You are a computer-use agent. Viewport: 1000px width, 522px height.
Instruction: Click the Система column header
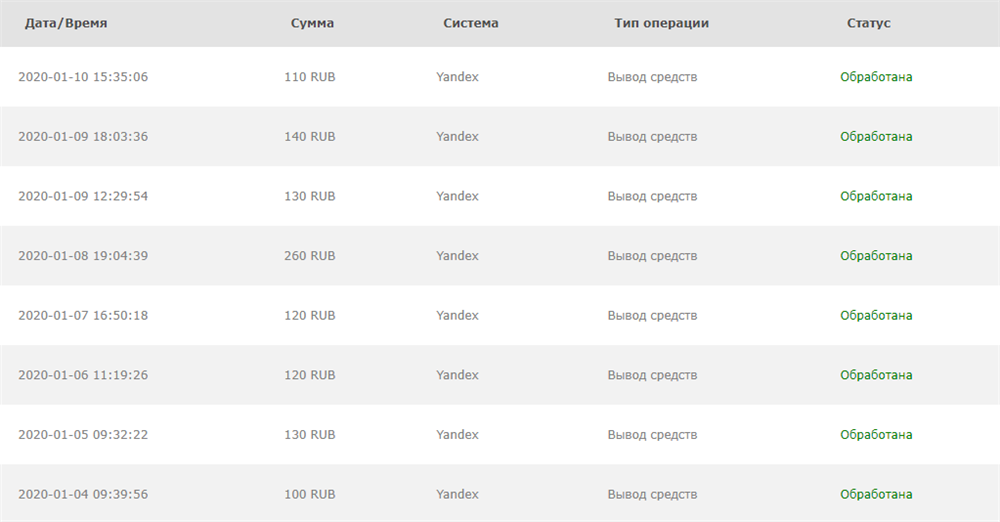pyautogui.click(x=471, y=23)
